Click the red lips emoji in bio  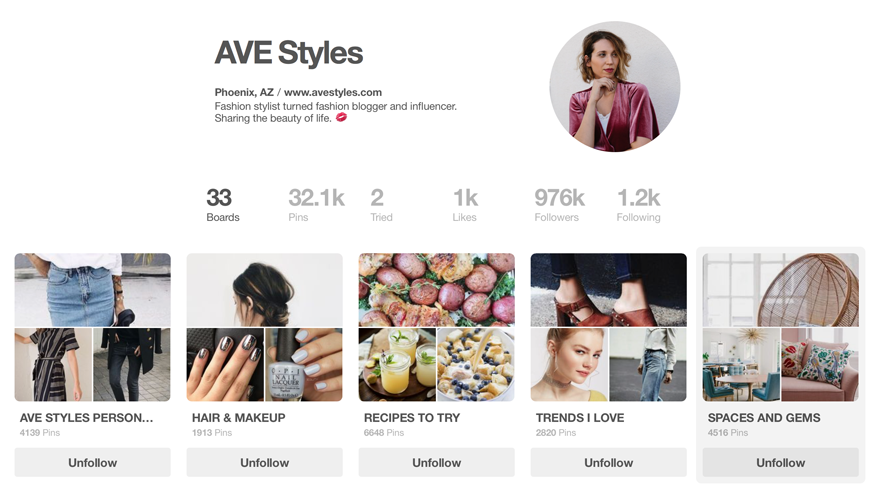click(x=341, y=117)
